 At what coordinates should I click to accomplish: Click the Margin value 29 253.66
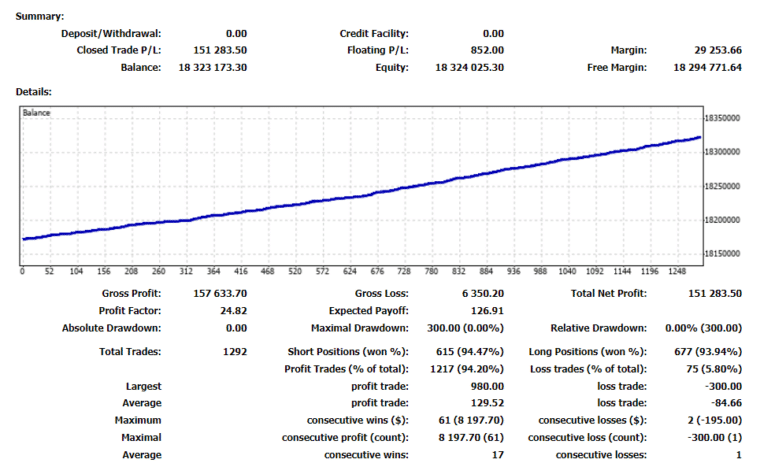coord(718,50)
